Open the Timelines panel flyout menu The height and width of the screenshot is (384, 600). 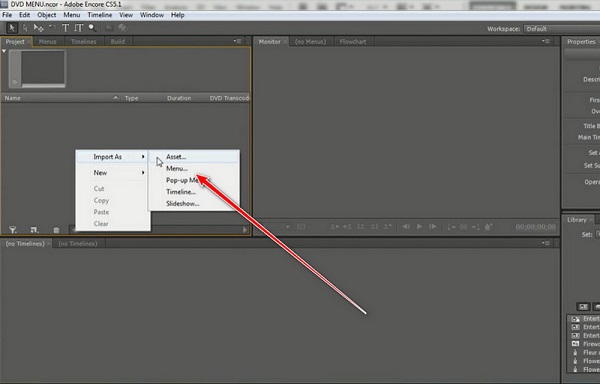click(546, 243)
